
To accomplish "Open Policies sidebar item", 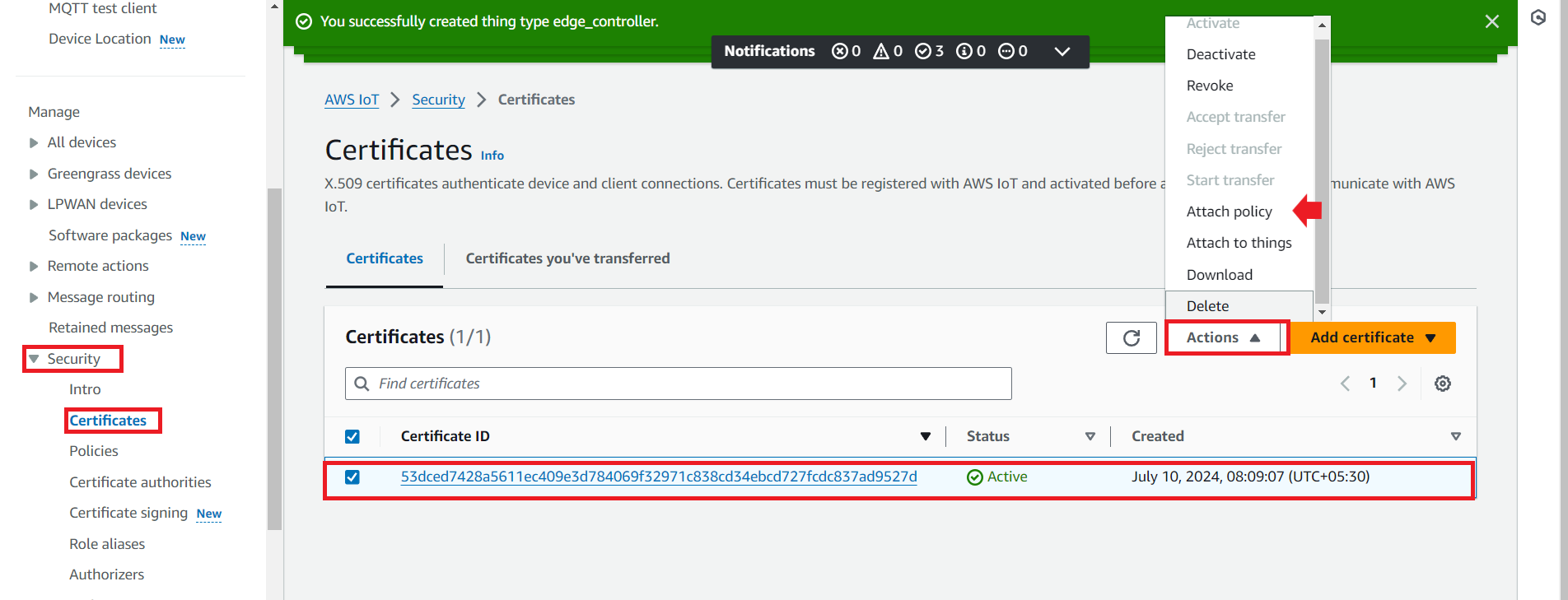I will point(94,451).
